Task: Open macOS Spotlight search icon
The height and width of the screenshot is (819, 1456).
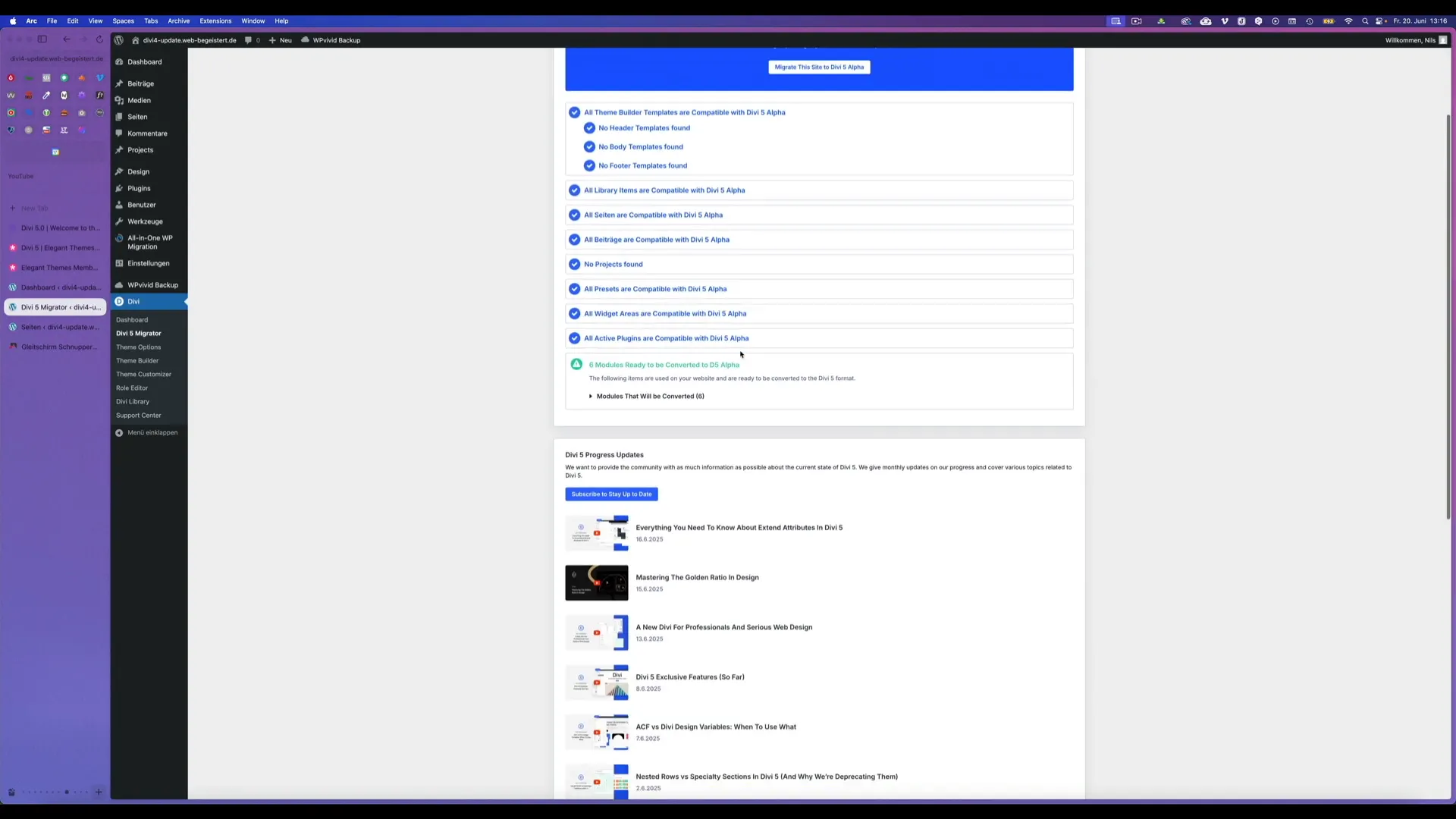Action: coord(1365,21)
